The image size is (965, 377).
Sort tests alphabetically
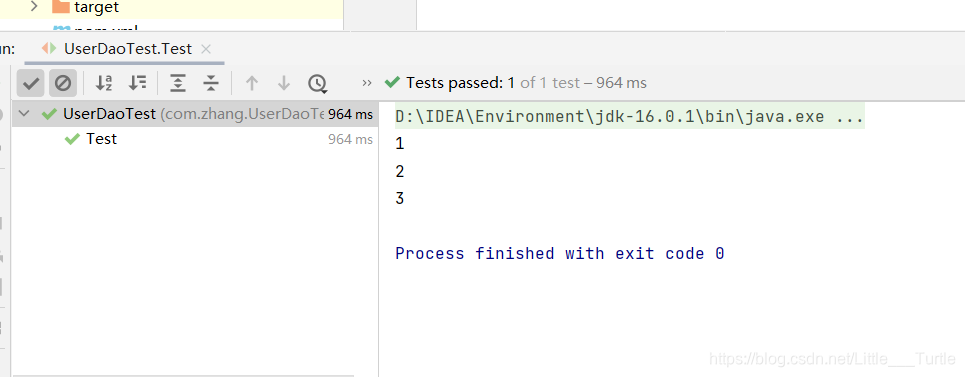tap(104, 83)
